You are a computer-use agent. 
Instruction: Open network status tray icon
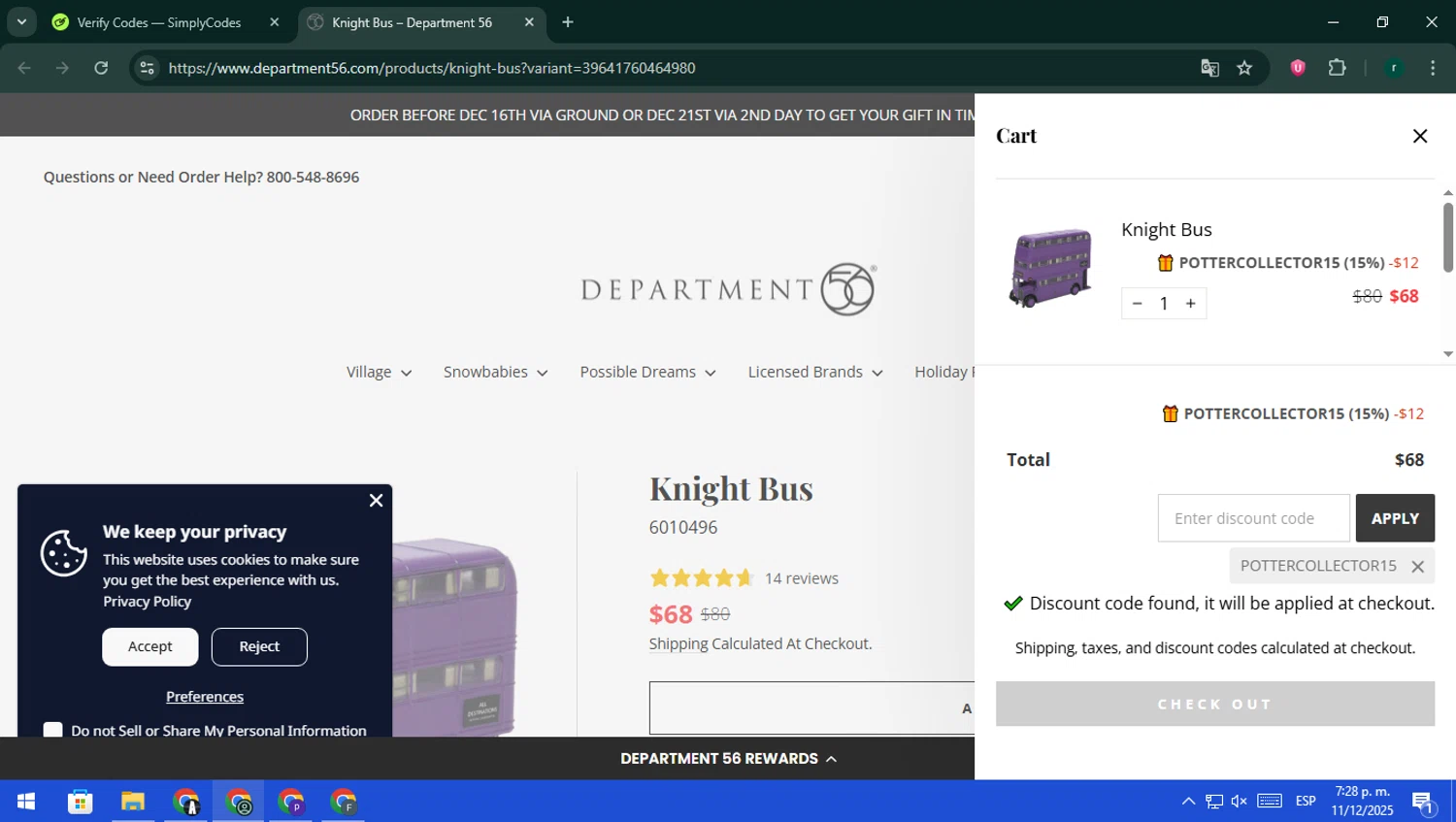pos(1214,802)
